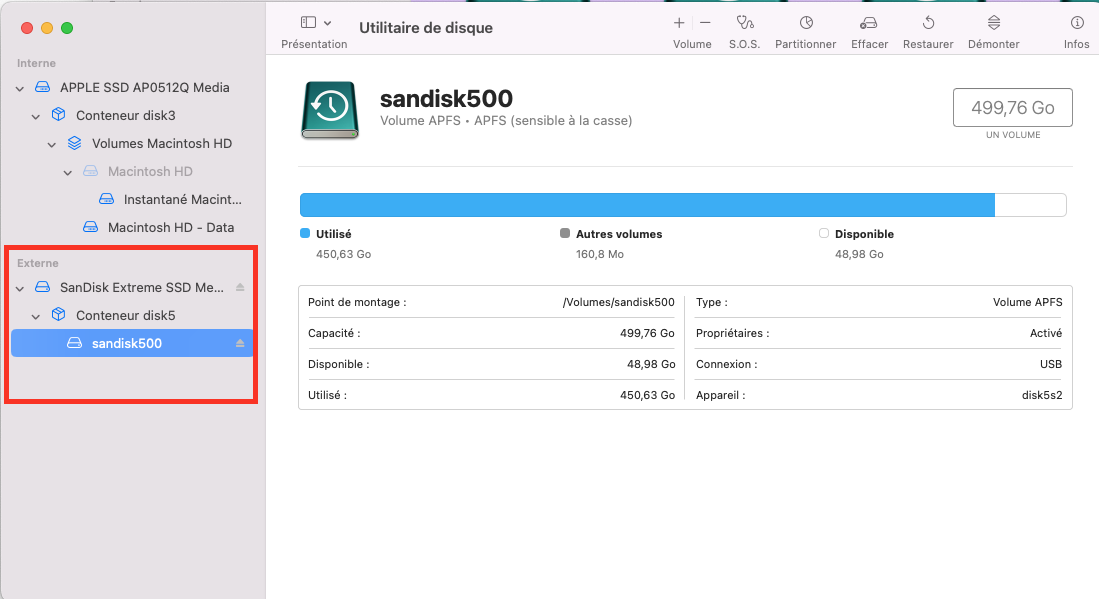
Task: Open the Présentation sidebar view menu
Action: [315, 23]
